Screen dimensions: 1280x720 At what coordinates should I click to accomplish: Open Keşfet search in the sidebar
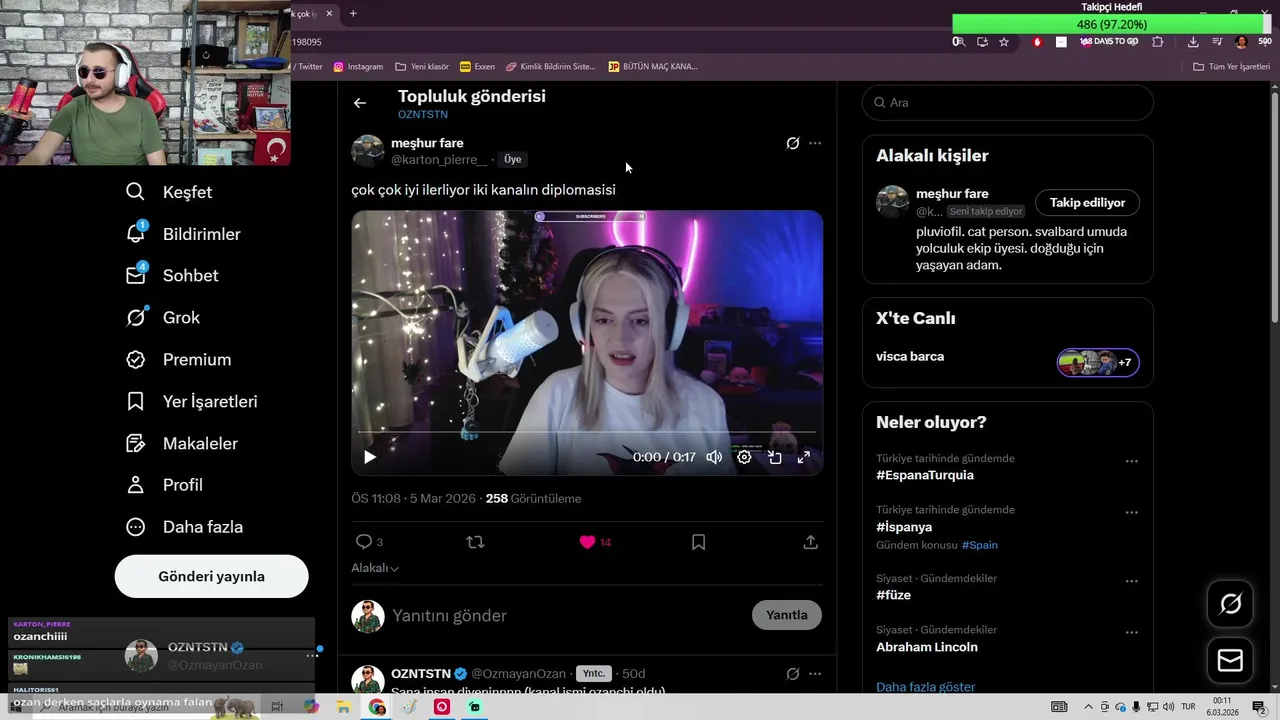(x=169, y=192)
